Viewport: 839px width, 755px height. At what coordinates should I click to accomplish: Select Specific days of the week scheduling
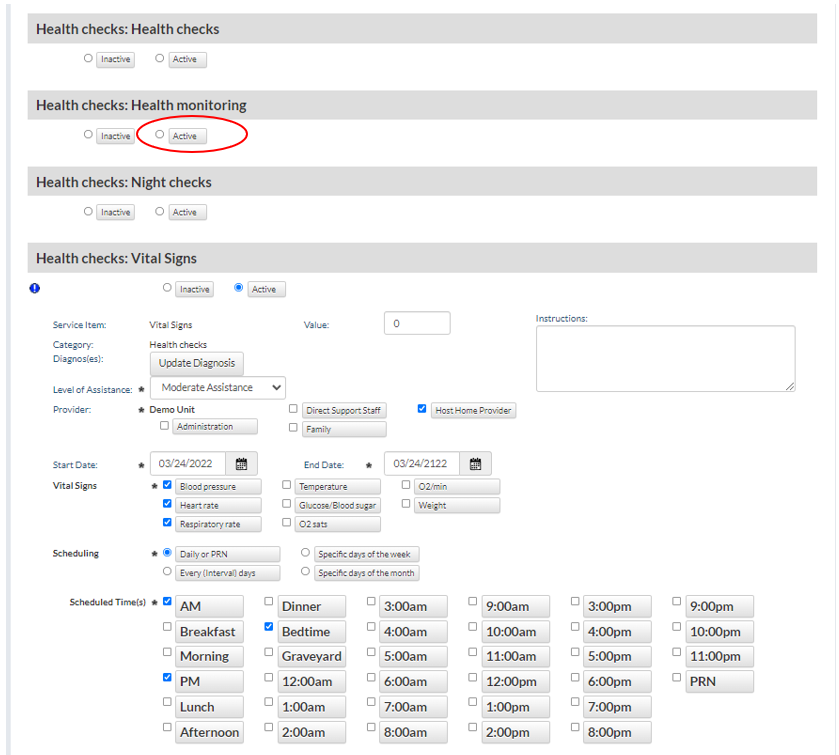click(305, 553)
